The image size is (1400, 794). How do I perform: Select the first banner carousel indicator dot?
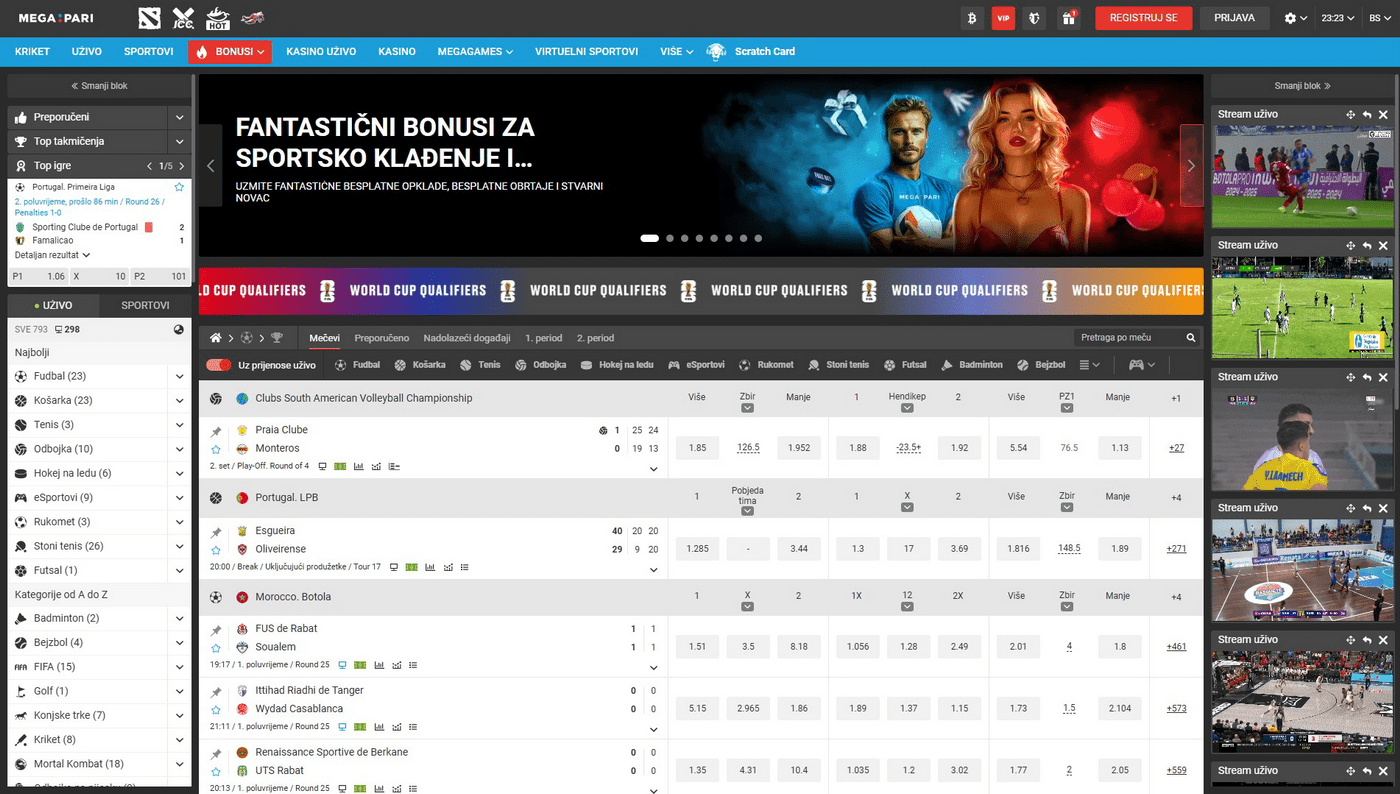[649, 238]
